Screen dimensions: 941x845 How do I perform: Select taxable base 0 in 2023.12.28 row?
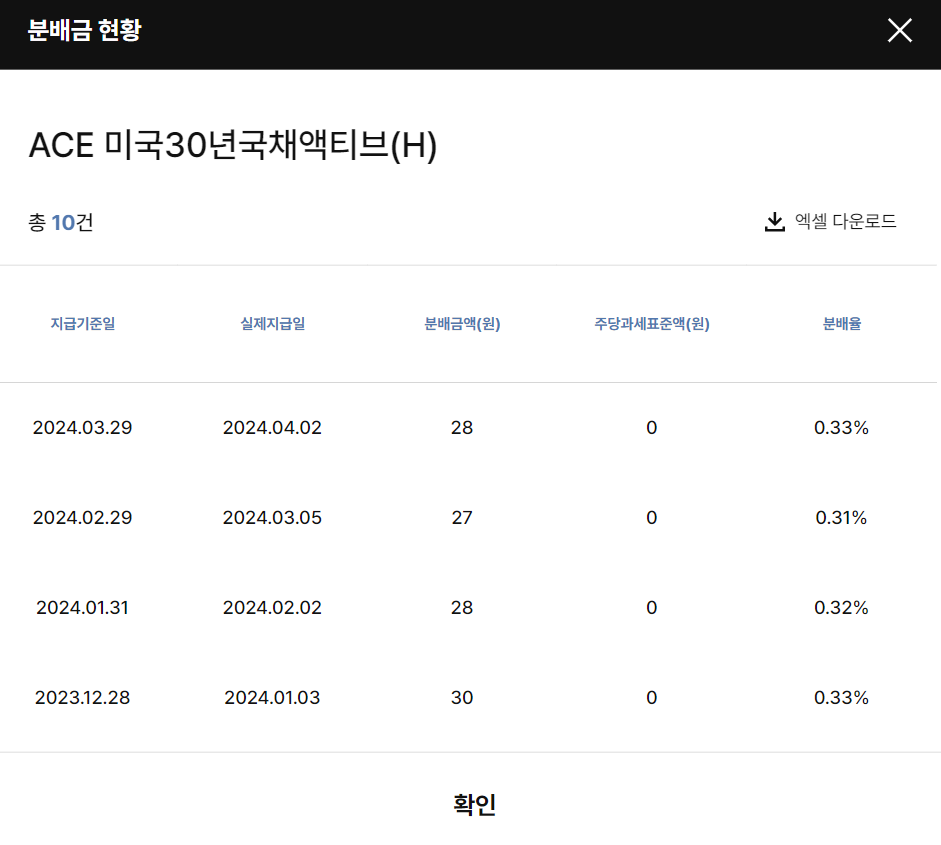pyautogui.click(x=652, y=697)
